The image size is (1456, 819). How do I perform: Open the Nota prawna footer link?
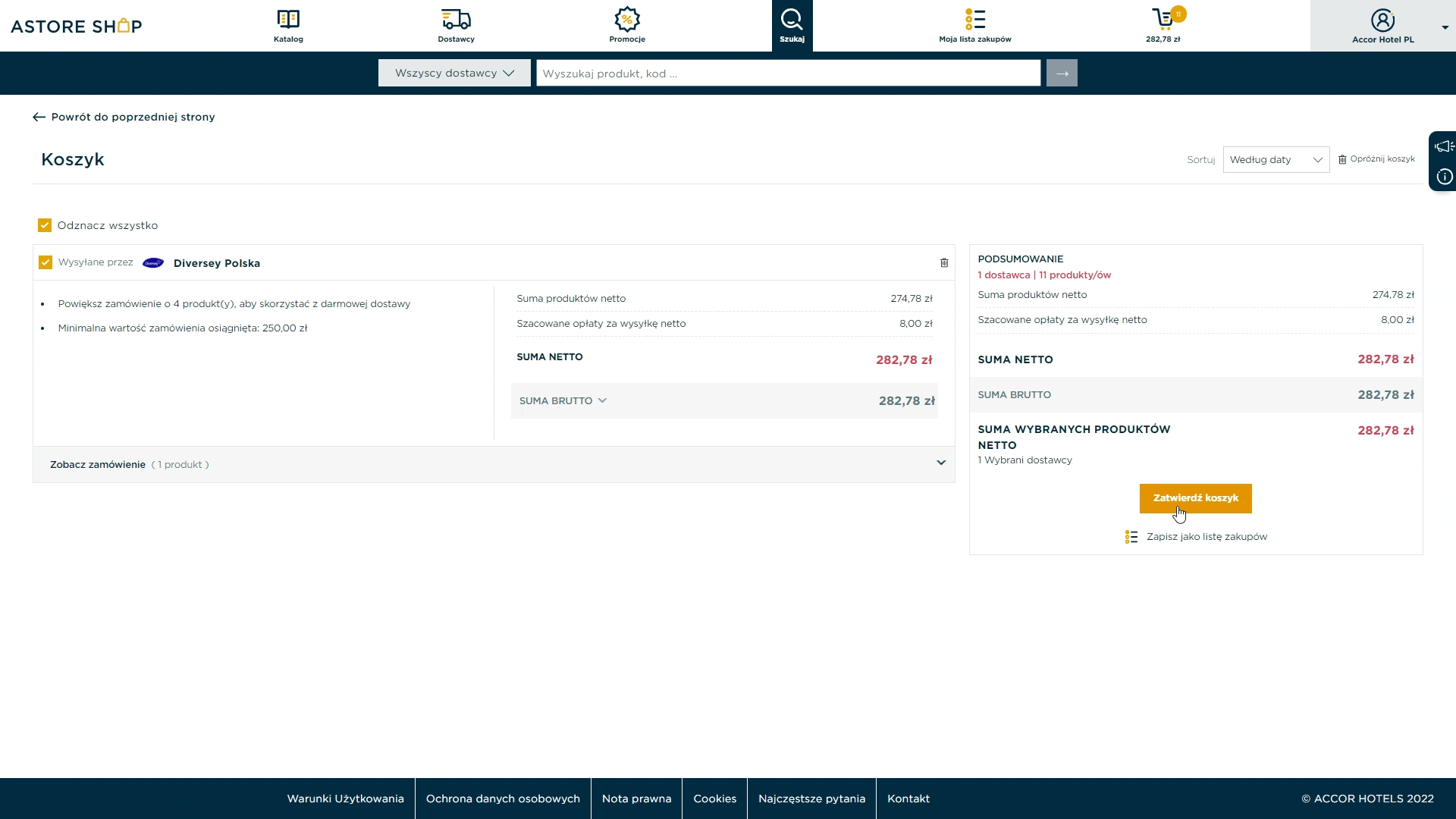(x=636, y=799)
